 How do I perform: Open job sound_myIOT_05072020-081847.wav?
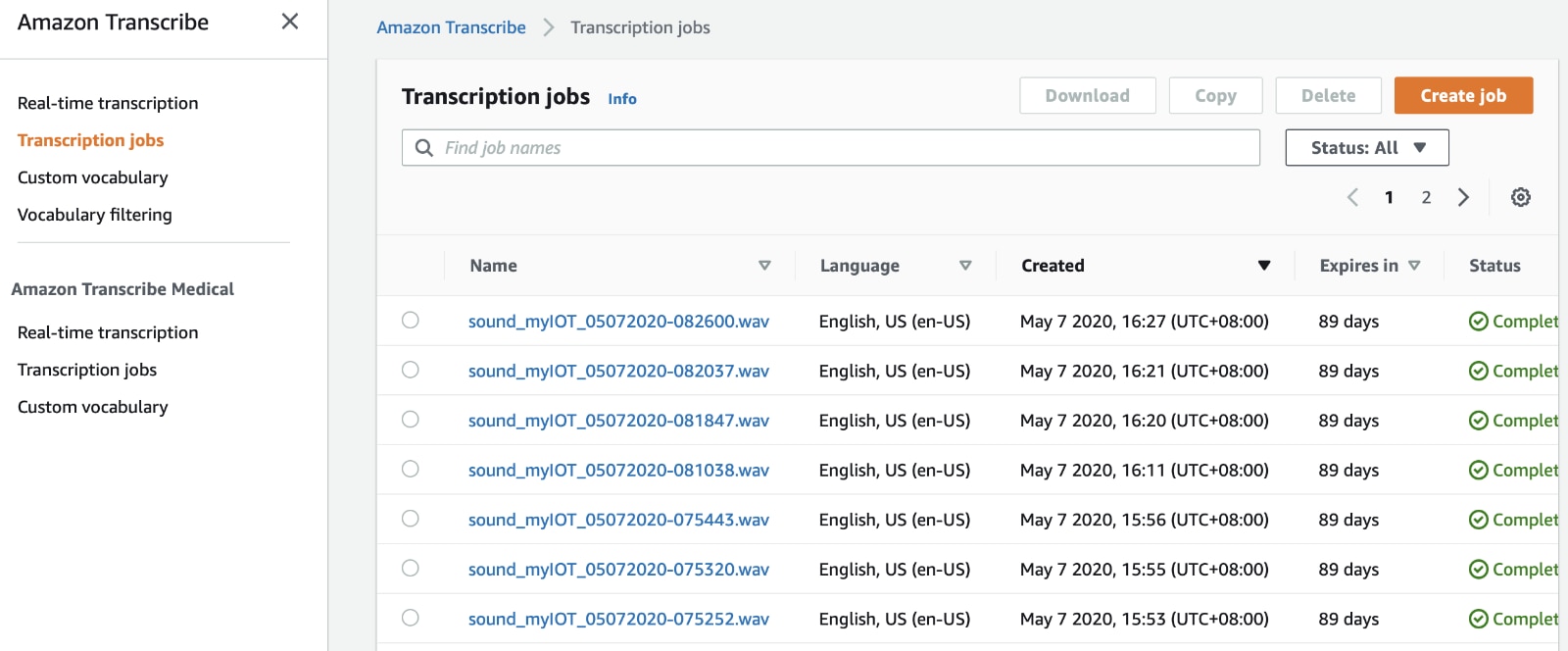[x=618, y=421]
